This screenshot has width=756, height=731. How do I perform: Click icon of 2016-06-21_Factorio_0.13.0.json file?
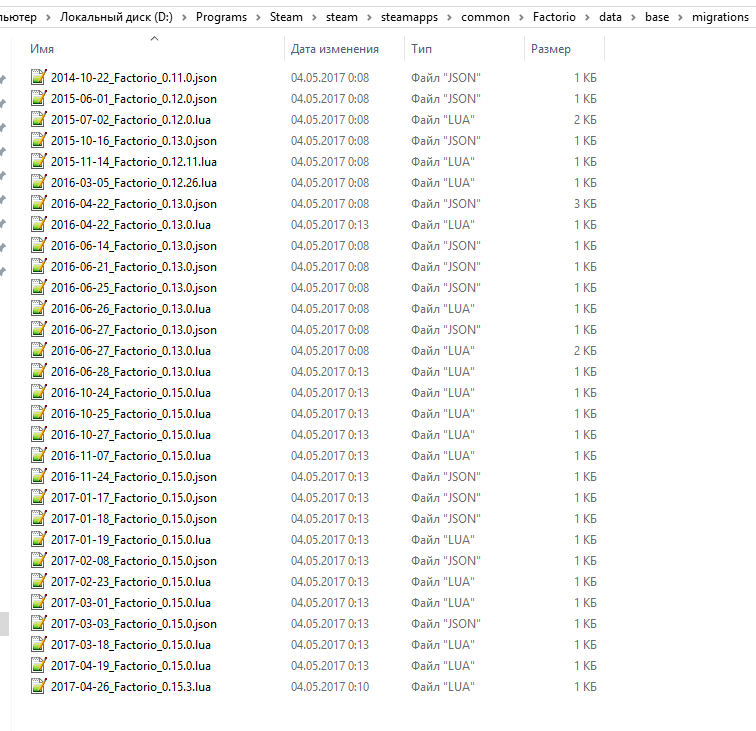click(x=39, y=266)
